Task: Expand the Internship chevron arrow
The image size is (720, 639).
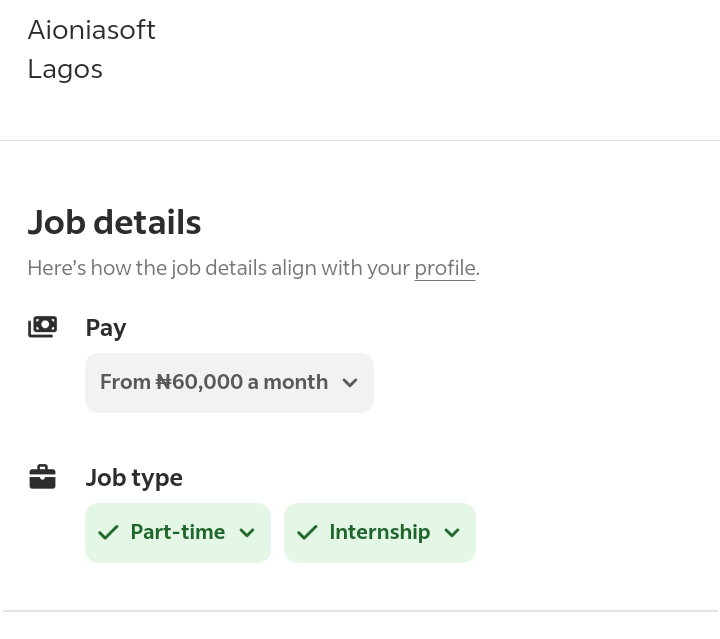Action: coord(452,532)
